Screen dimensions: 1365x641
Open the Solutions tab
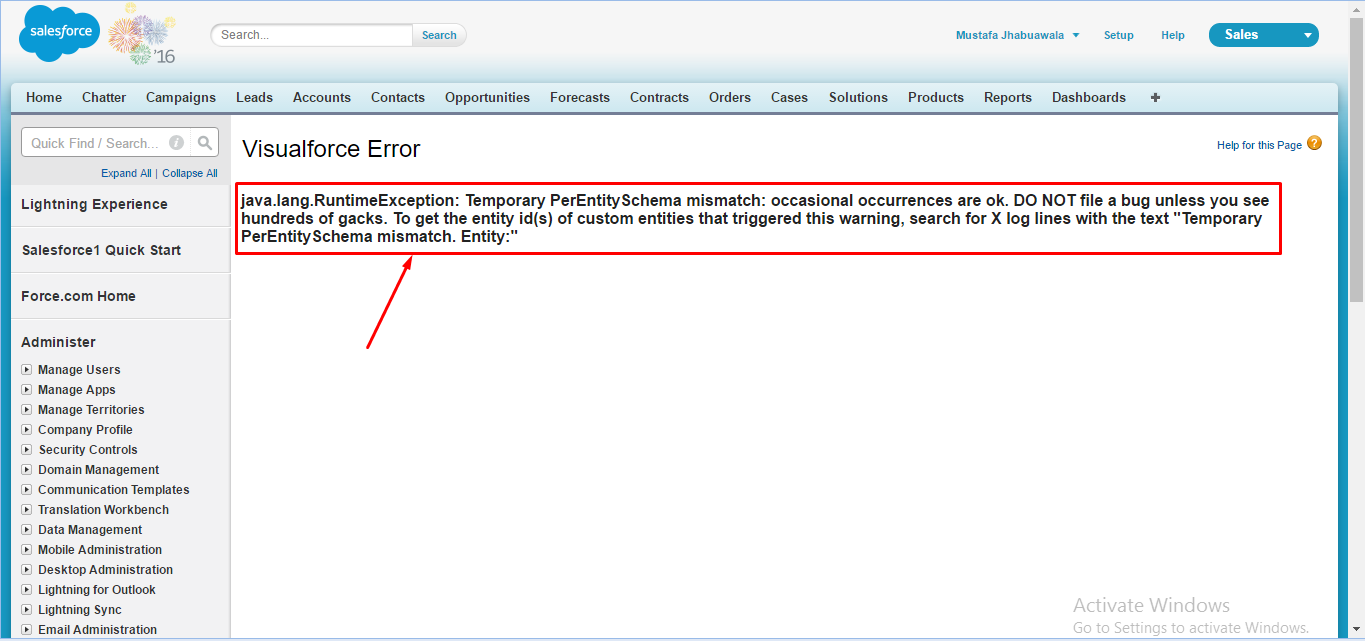coord(858,98)
